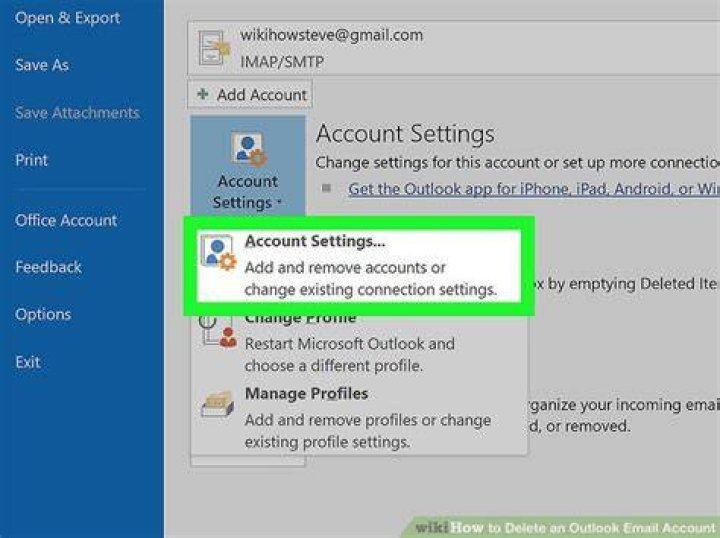
Task: Click the mail account icon beside wikihowsteve@gmail.com
Action: (x=214, y=48)
